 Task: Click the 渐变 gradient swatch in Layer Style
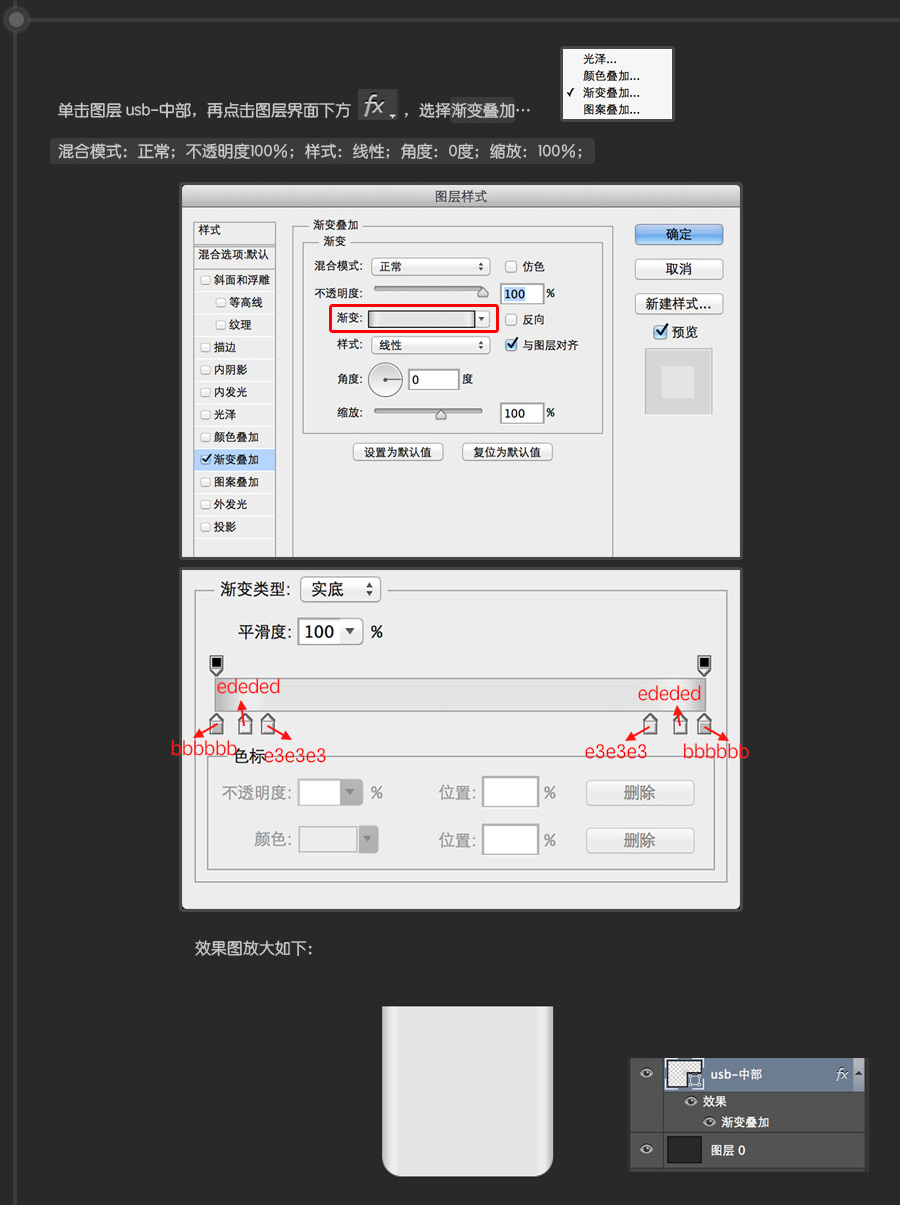tap(421, 319)
